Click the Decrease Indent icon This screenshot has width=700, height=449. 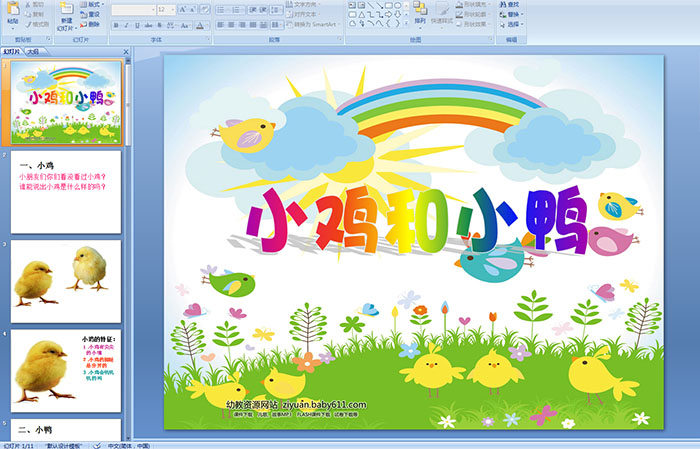[253, 10]
